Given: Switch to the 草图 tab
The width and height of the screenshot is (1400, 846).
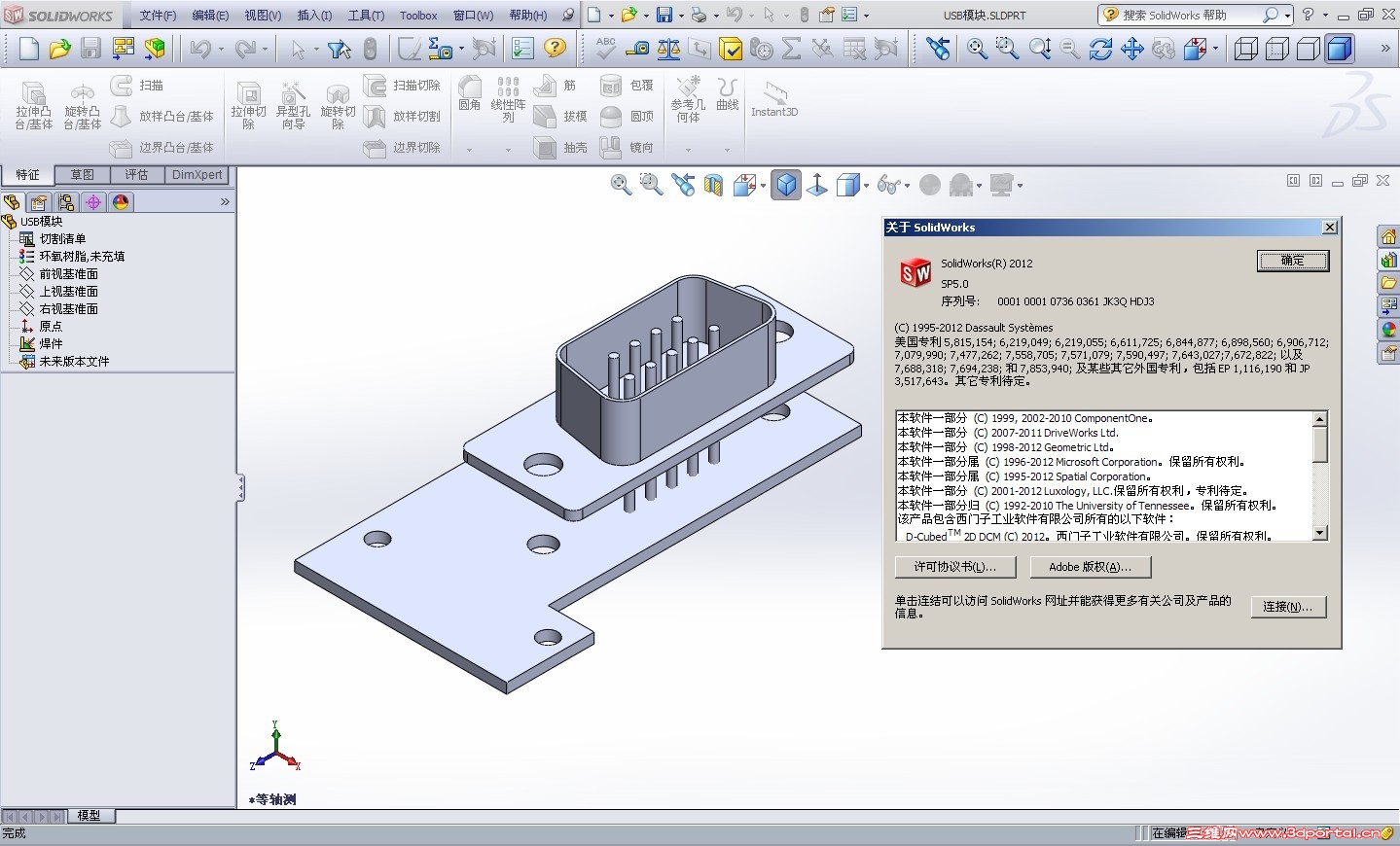Looking at the screenshot, I should tap(83, 175).
